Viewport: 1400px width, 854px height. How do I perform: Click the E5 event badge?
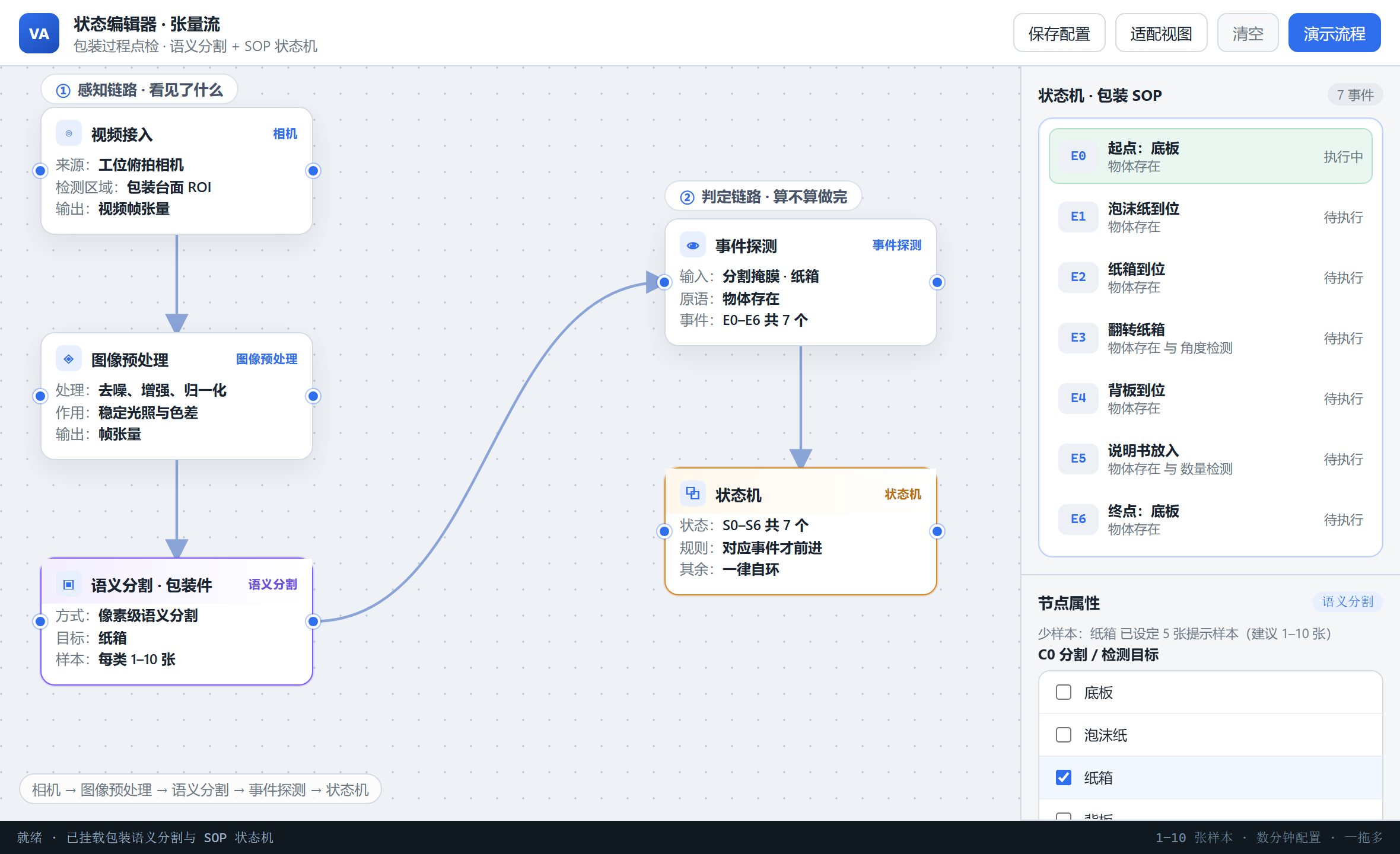tap(1078, 458)
